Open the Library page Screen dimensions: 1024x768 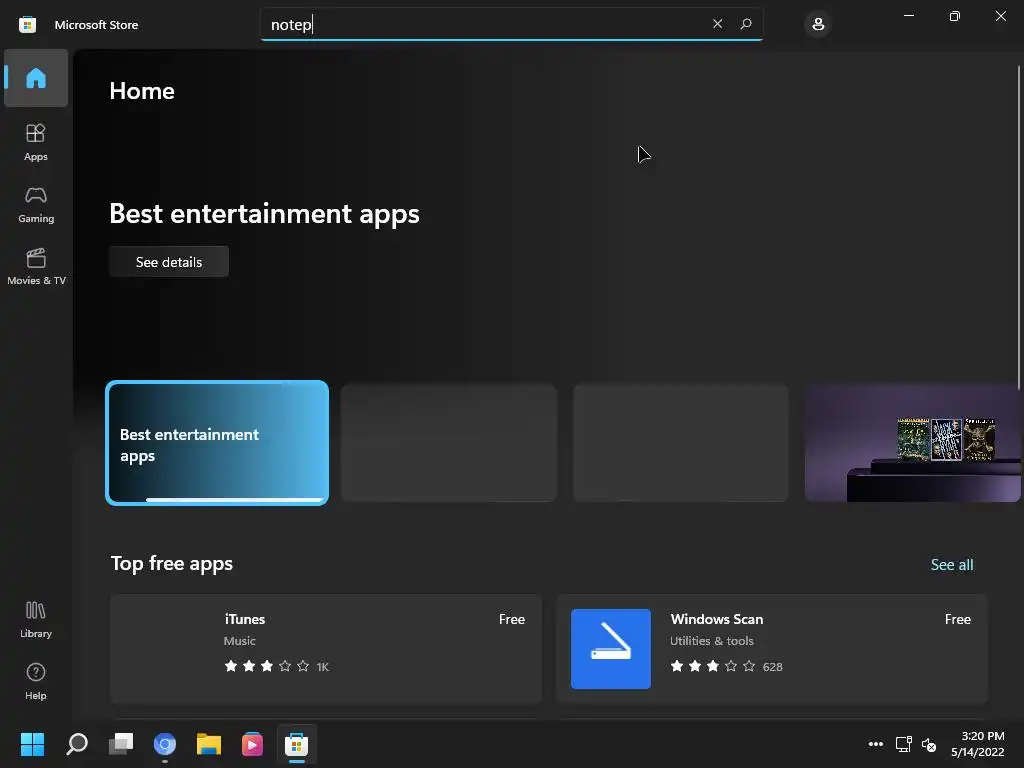36,620
